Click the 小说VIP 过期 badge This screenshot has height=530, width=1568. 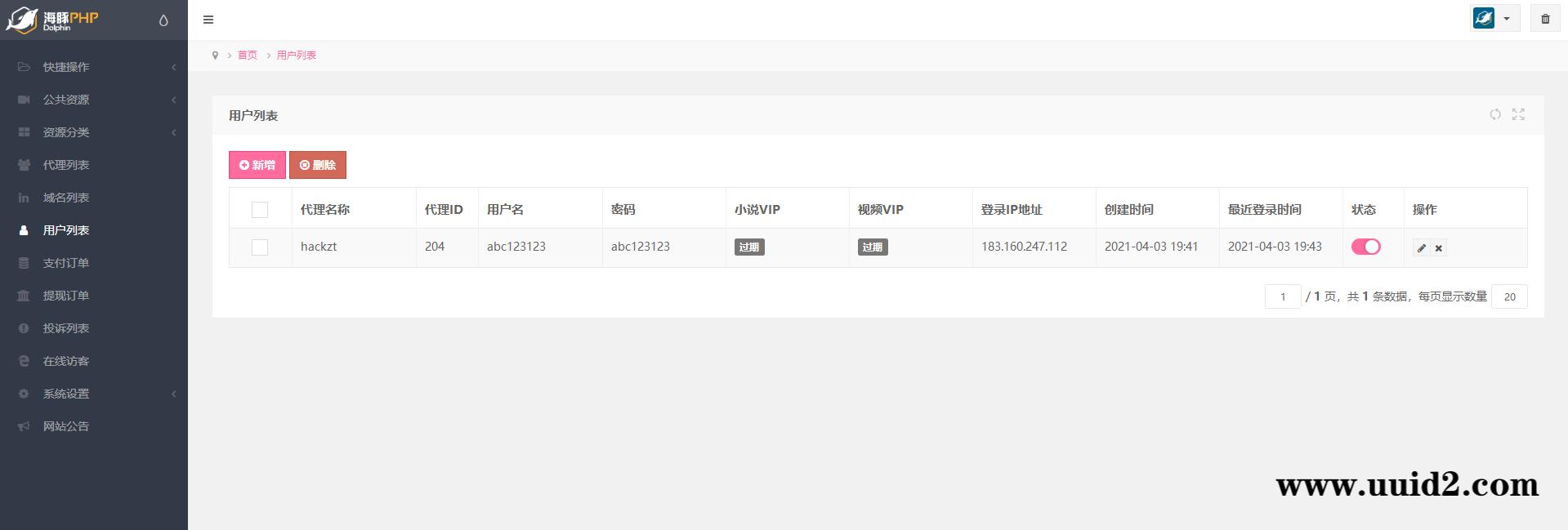[749, 247]
